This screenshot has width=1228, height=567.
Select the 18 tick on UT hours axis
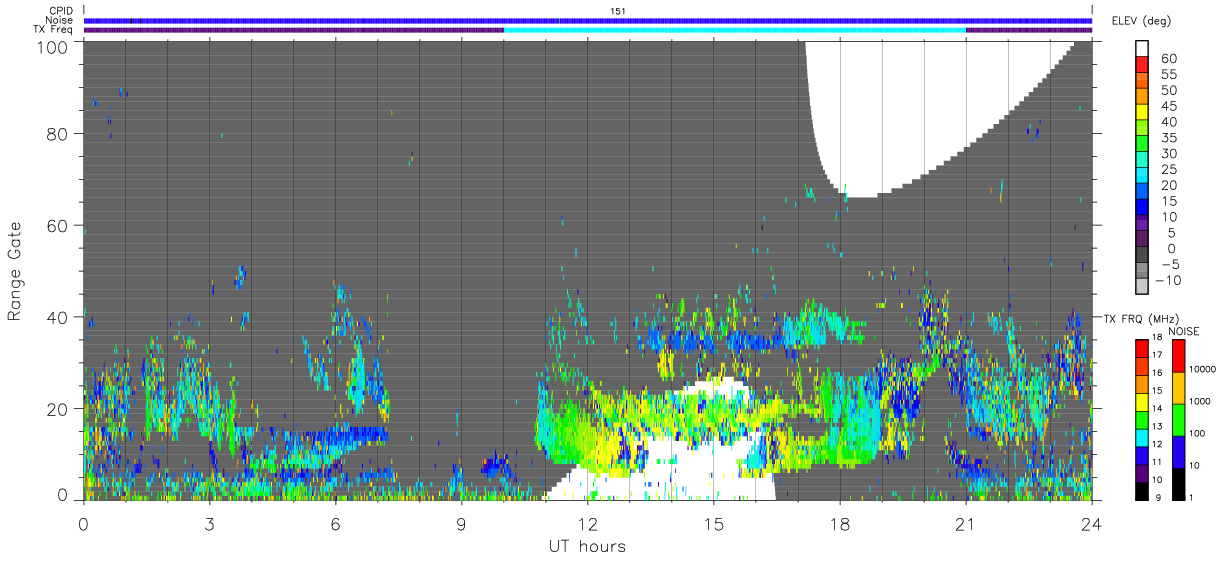pyautogui.click(x=839, y=523)
